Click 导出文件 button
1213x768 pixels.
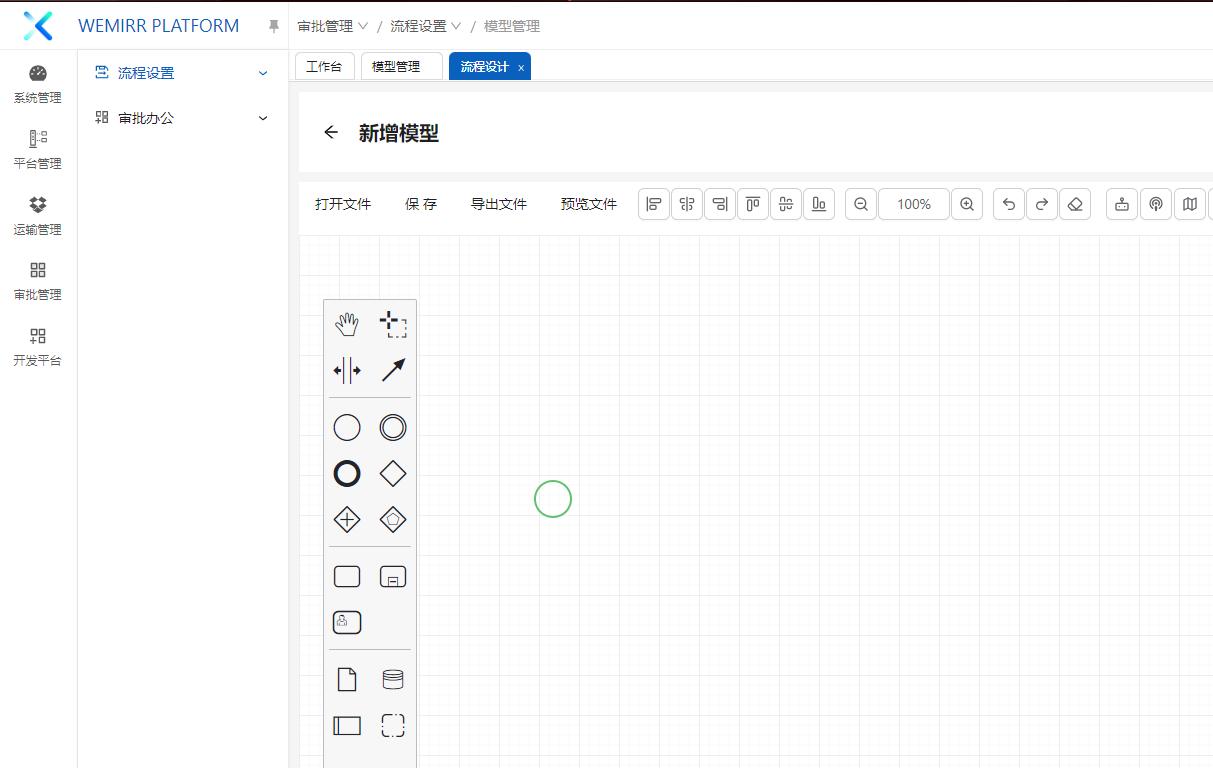click(499, 204)
